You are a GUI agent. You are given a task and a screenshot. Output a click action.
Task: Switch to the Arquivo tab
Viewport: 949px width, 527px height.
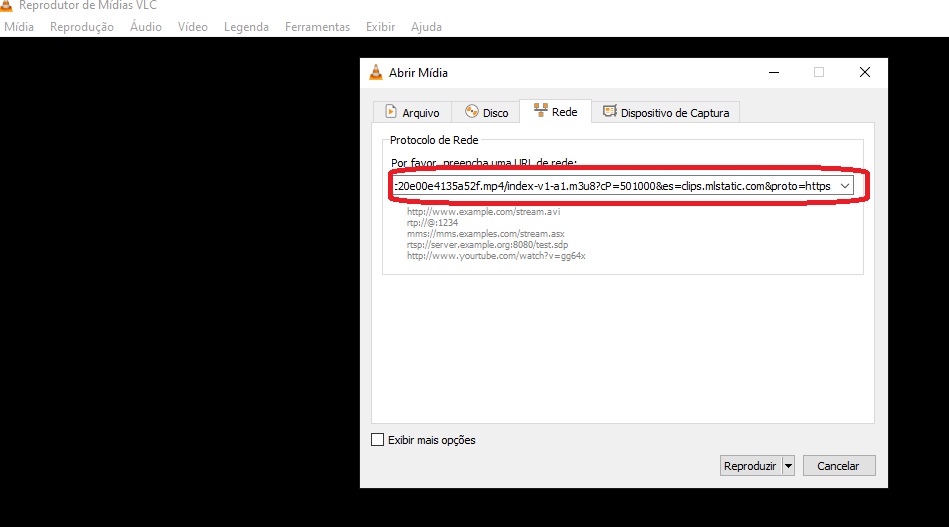(412, 113)
